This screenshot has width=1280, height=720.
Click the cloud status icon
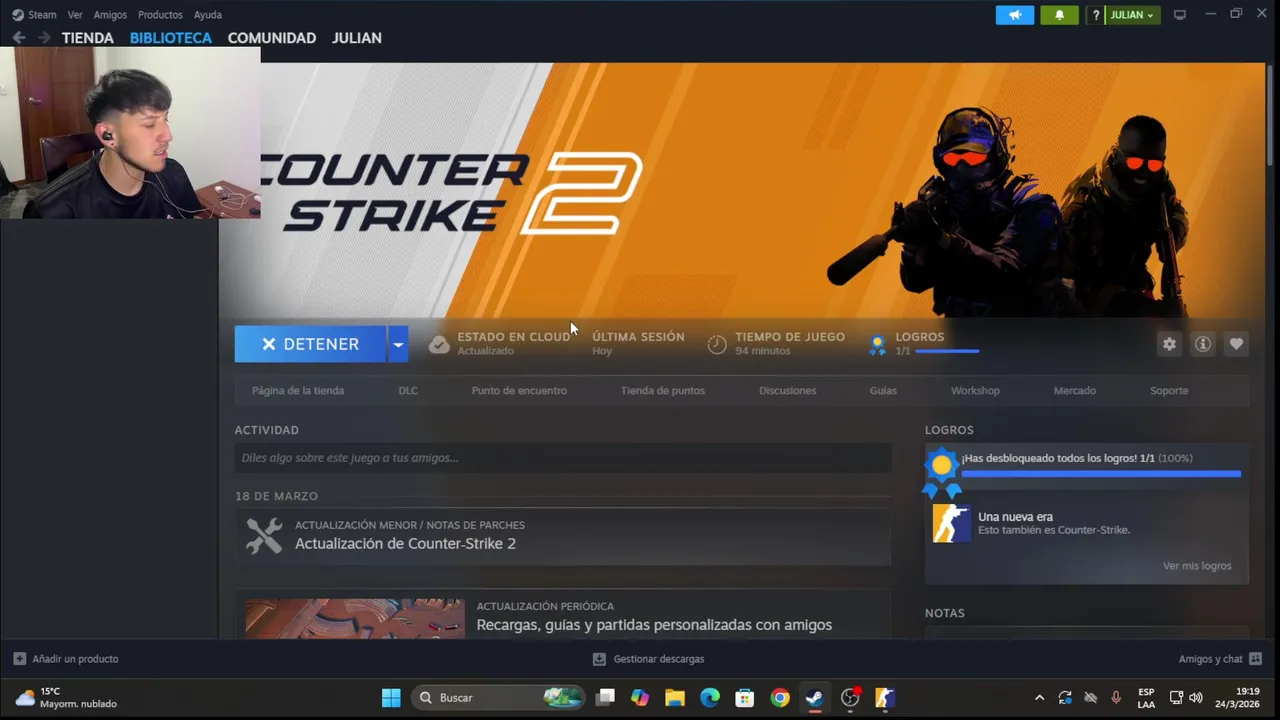tap(439, 344)
